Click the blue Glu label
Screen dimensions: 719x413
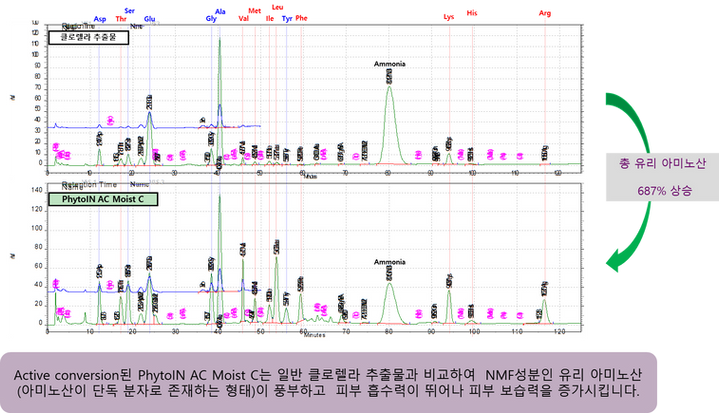click(x=149, y=19)
